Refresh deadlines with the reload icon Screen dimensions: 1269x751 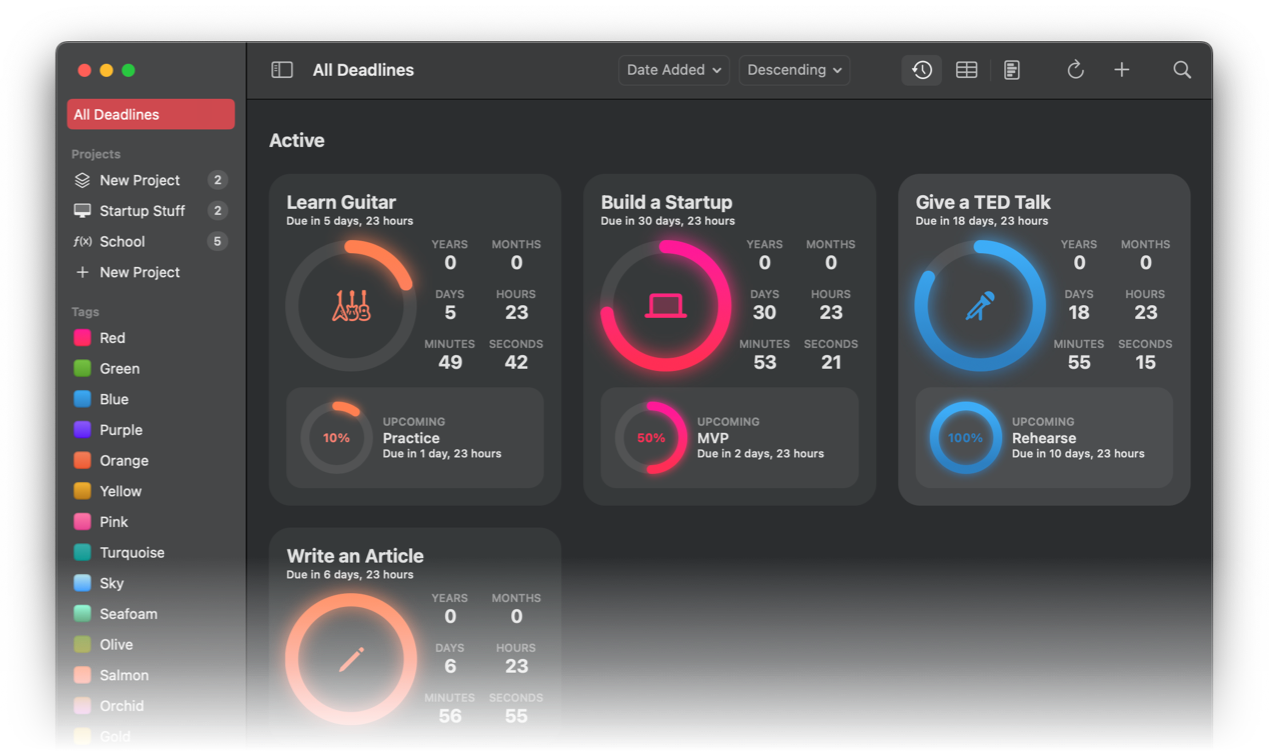point(1075,69)
